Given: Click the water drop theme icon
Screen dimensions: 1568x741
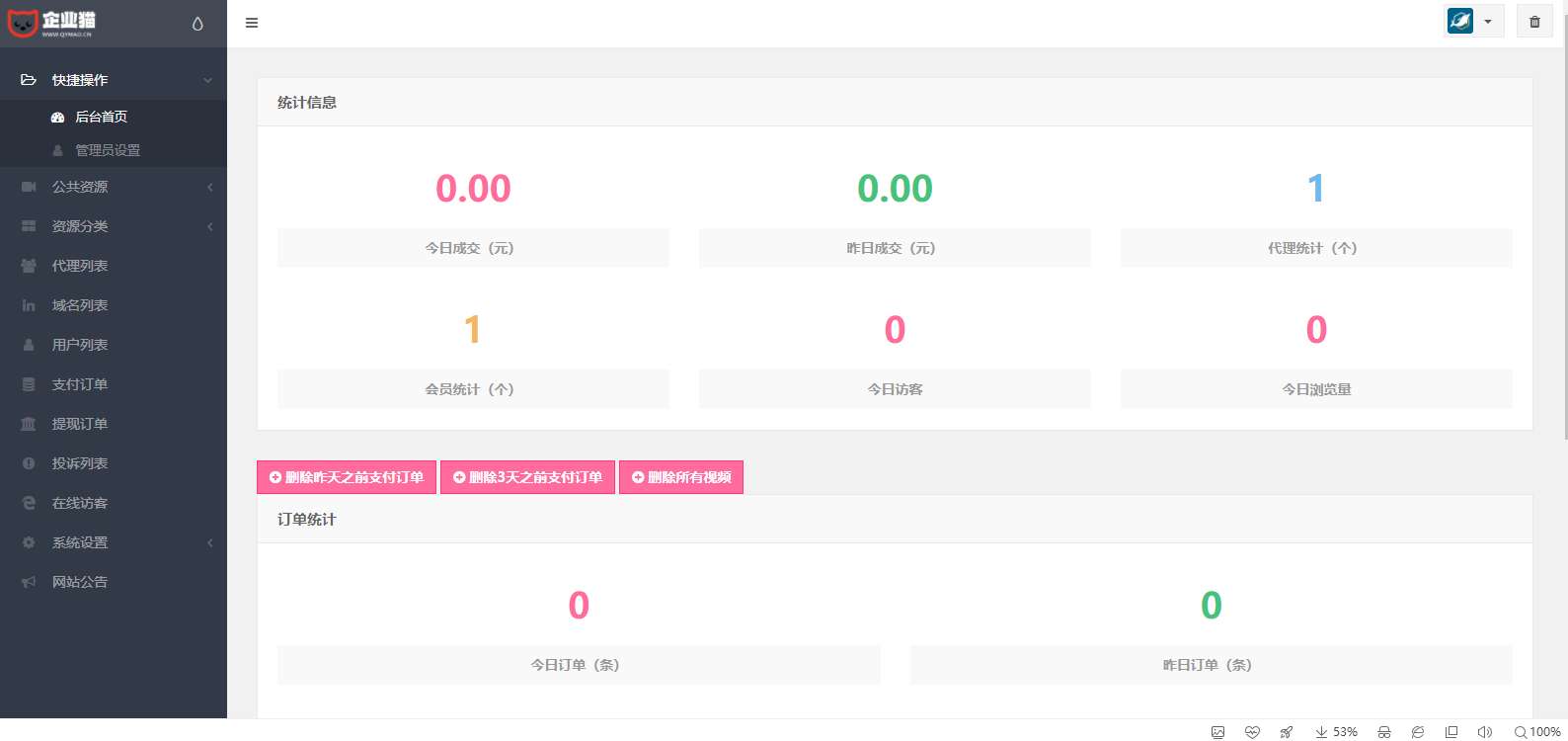Looking at the screenshot, I should 197,24.
